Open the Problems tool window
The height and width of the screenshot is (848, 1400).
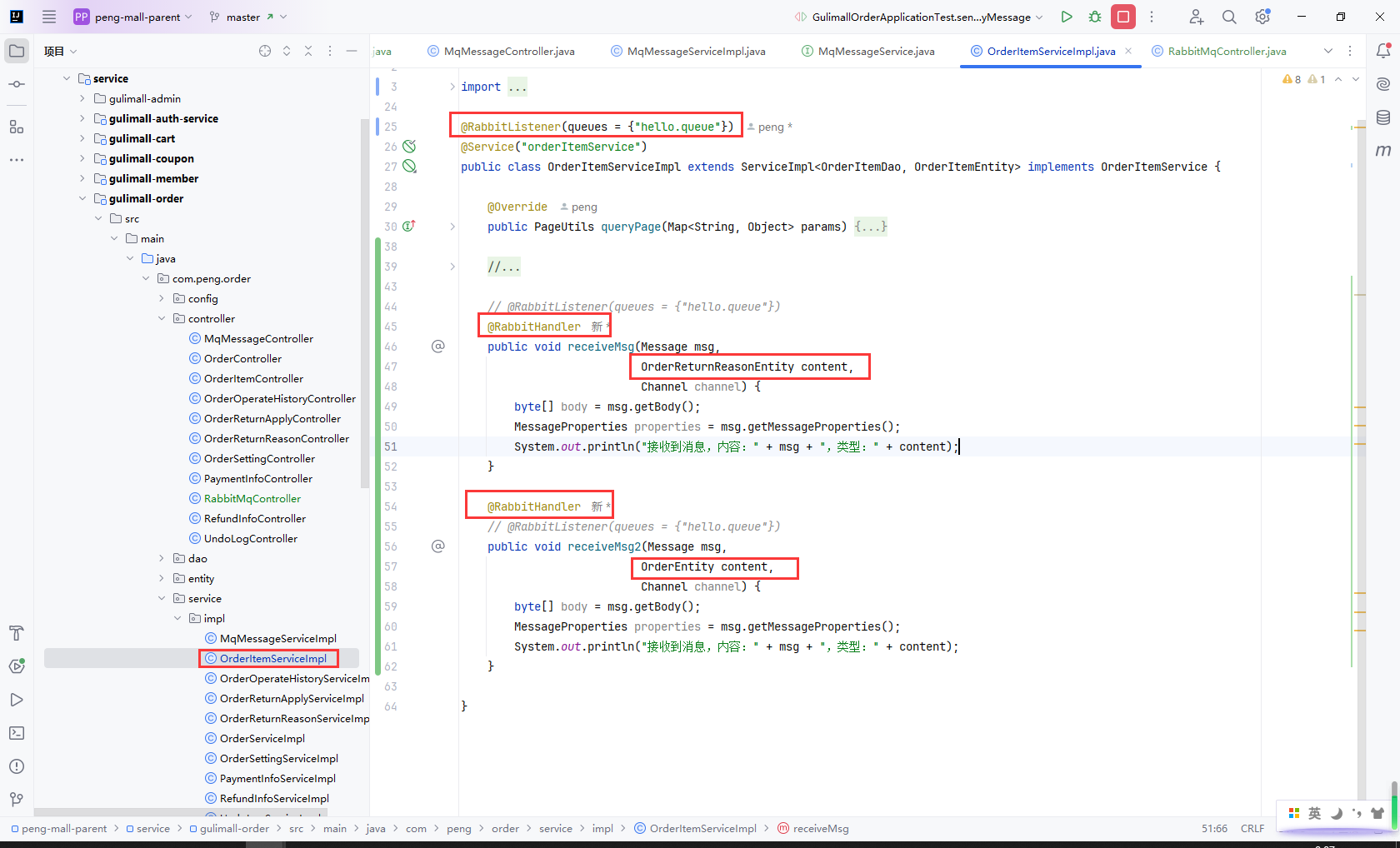tap(17, 766)
